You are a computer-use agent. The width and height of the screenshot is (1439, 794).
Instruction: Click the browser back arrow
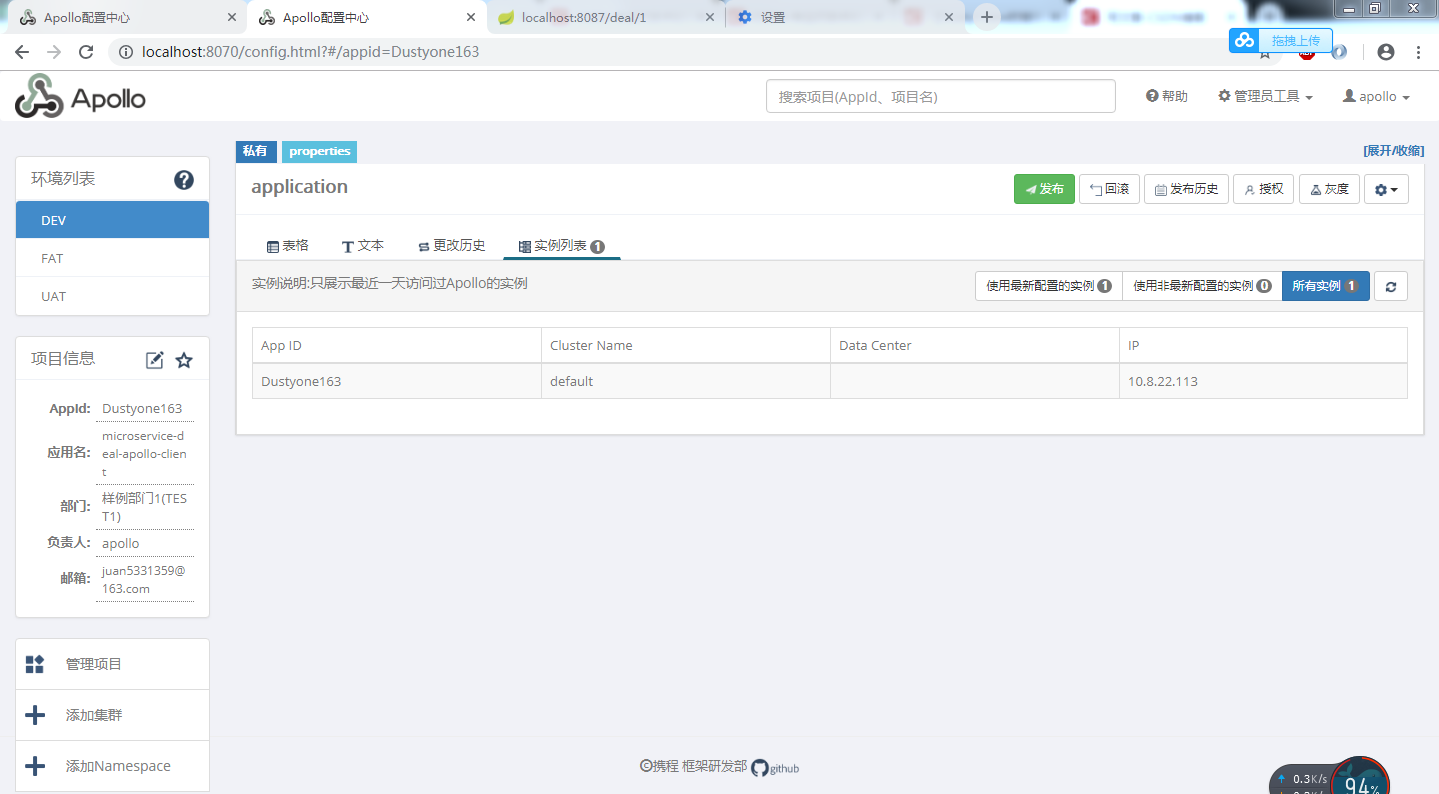coord(22,52)
